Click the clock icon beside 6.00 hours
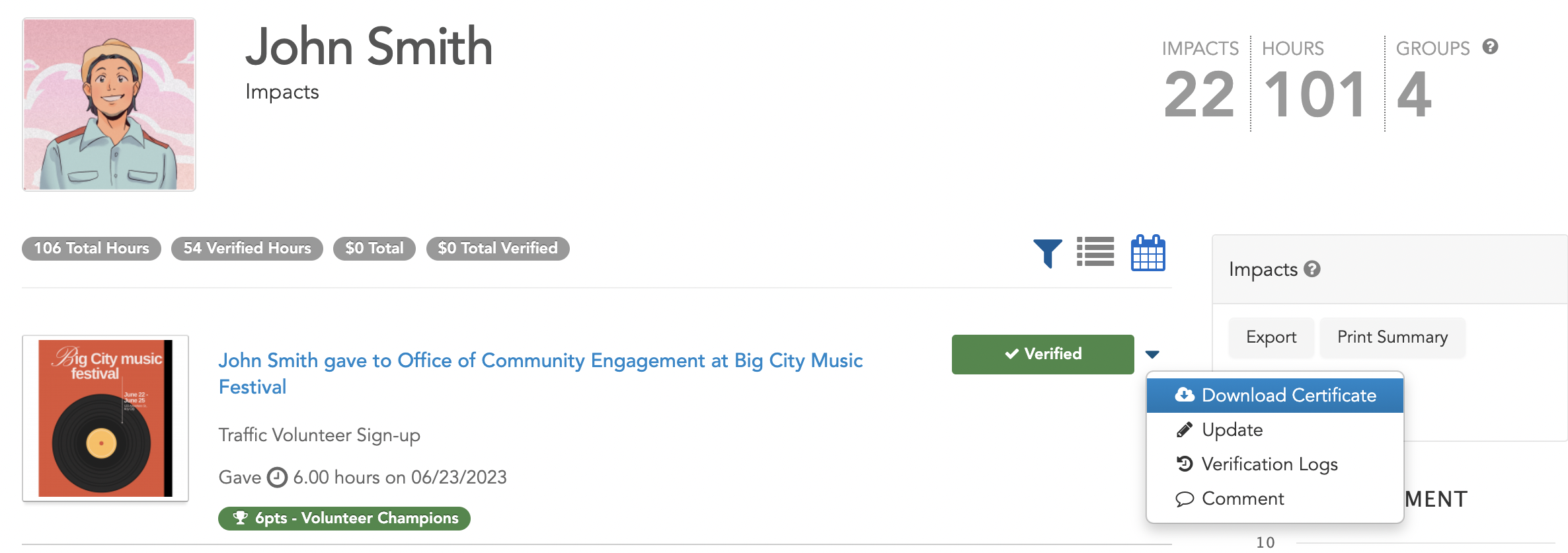This screenshot has width=1568, height=553. (x=277, y=477)
